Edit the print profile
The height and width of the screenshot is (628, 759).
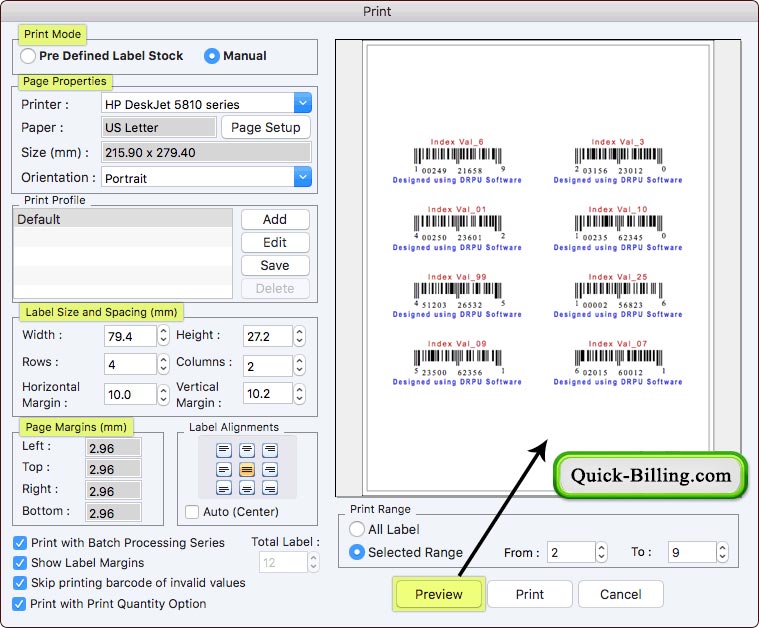(275, 242)
